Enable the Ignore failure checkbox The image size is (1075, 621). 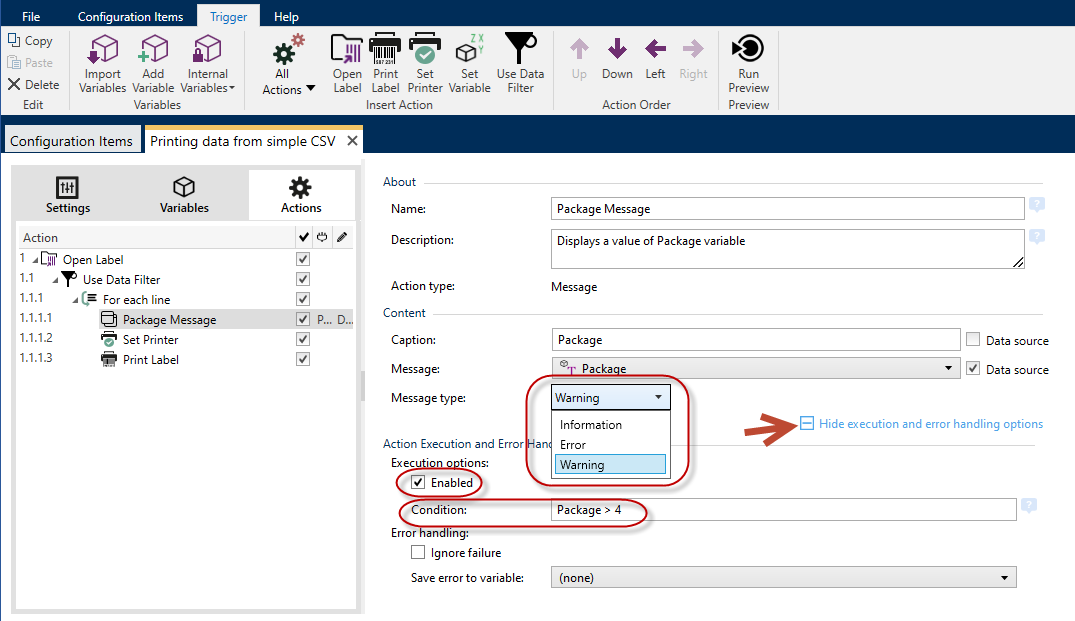click(418, 552)
